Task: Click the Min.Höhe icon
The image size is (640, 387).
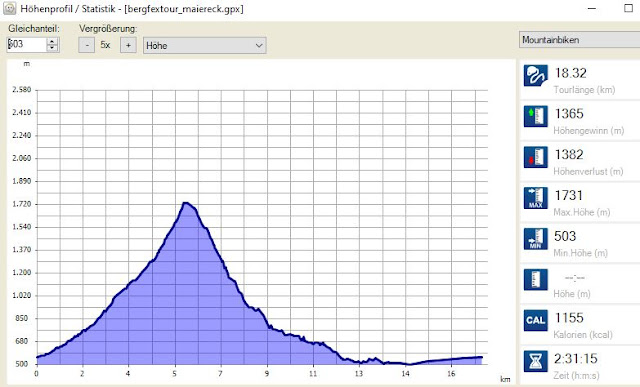Action: [536, 239]
